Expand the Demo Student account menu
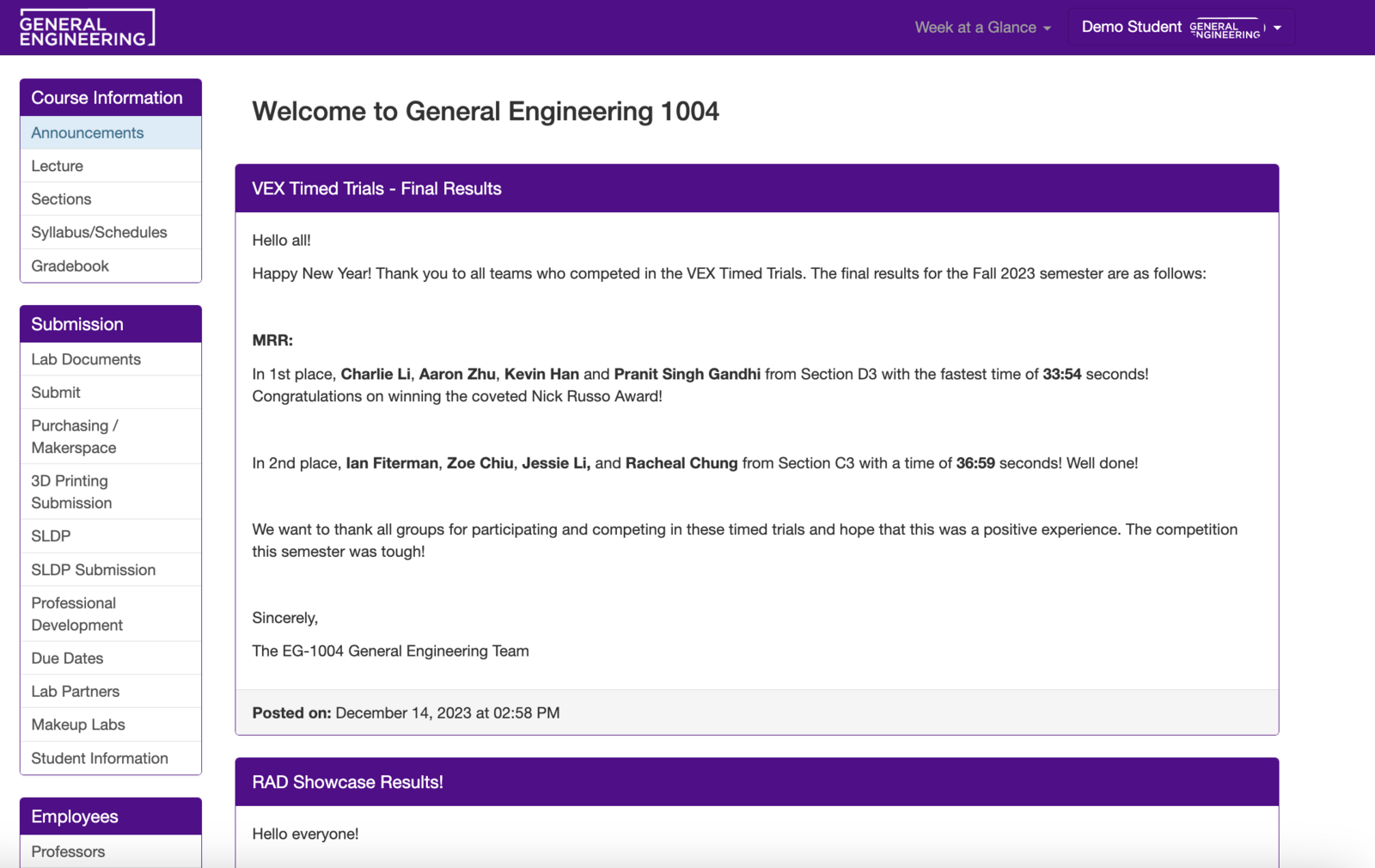Viewport: 1375px width, 868px height. [1130, 27]
